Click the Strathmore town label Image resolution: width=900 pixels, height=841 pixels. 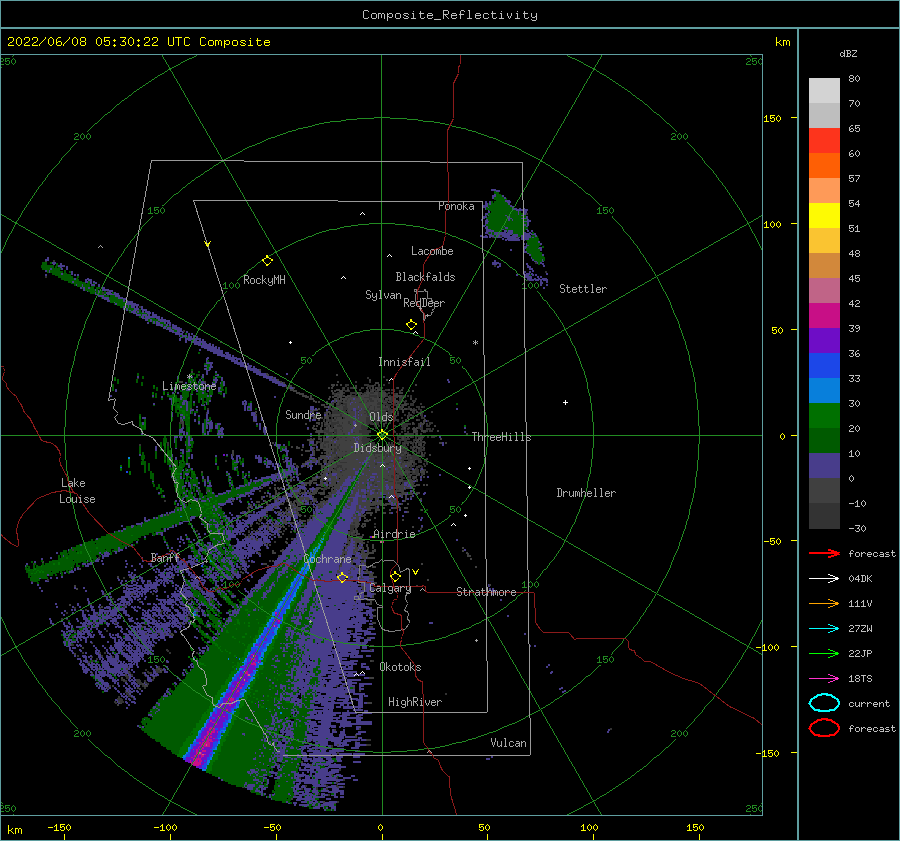tap(486, 592)
